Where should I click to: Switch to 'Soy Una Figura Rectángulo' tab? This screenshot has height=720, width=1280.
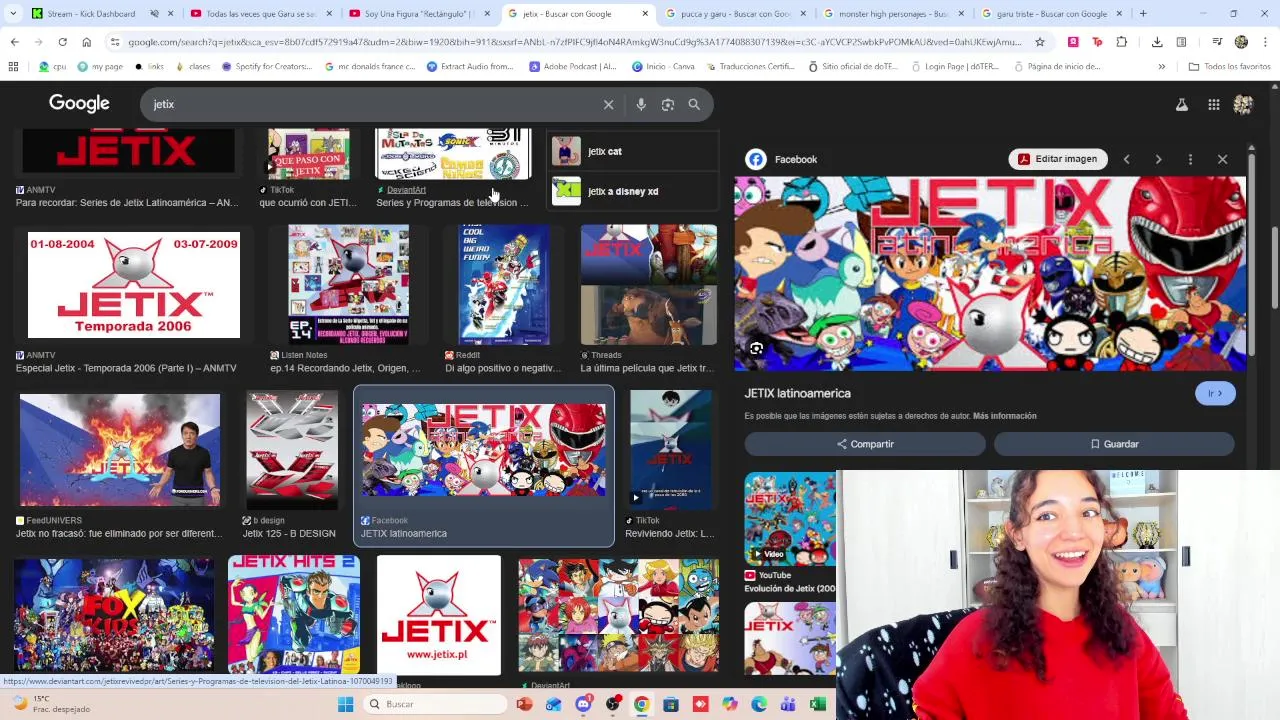pyautogui.click(x=420, y=14)
